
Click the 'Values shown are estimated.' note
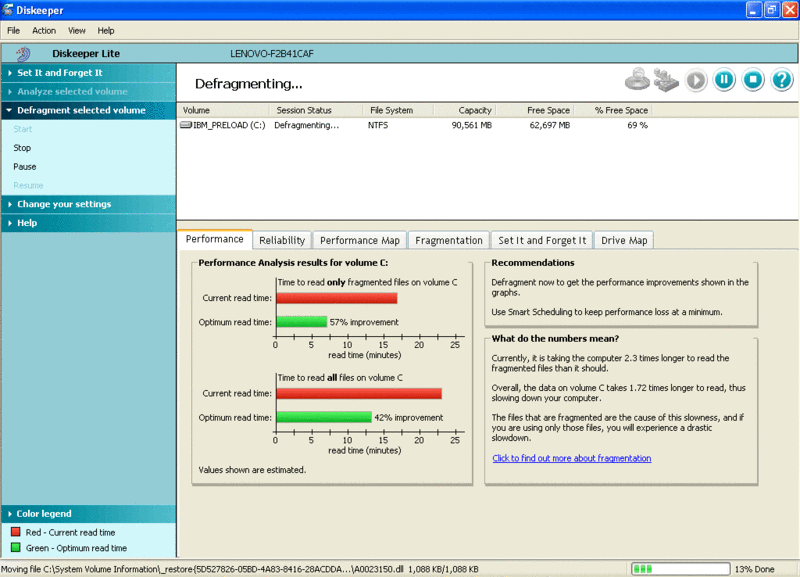point(252,470)
